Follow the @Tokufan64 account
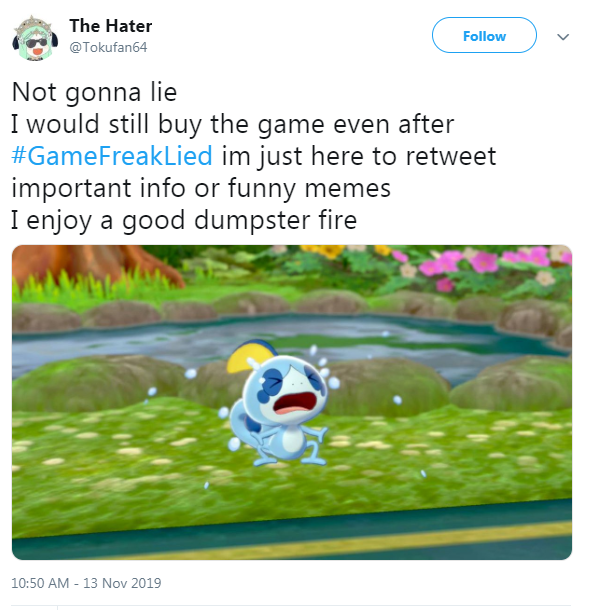Image resolution: width=594 pixels, height=610 pixels. (484, 35)
